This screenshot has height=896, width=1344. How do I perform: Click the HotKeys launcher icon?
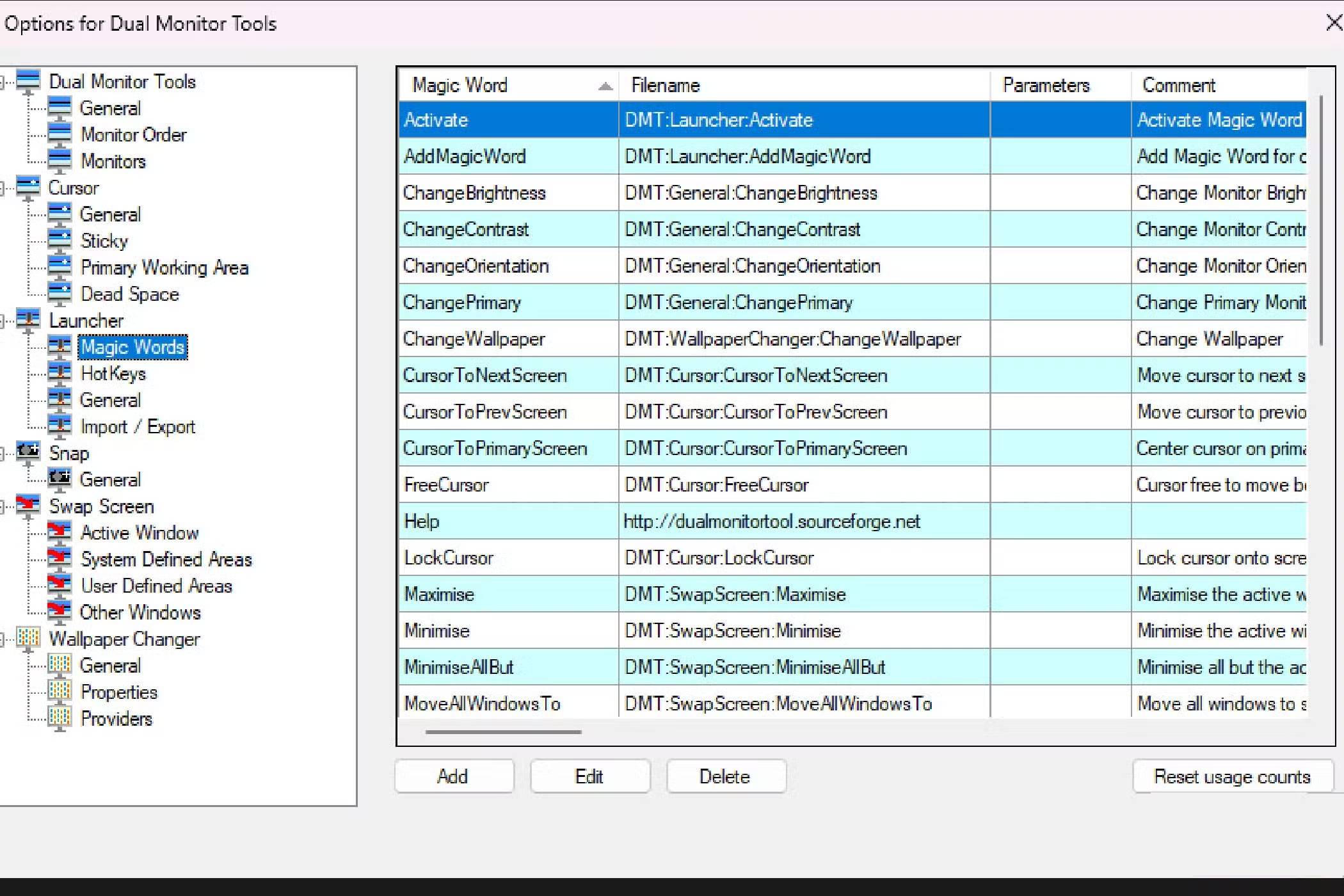point(60,373)
